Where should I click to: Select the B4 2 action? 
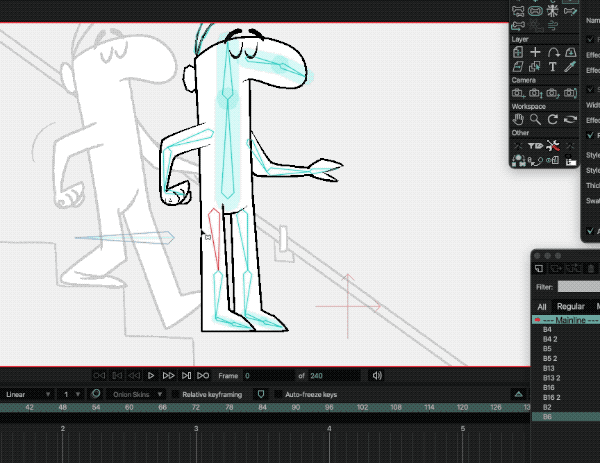pos(566,339)
